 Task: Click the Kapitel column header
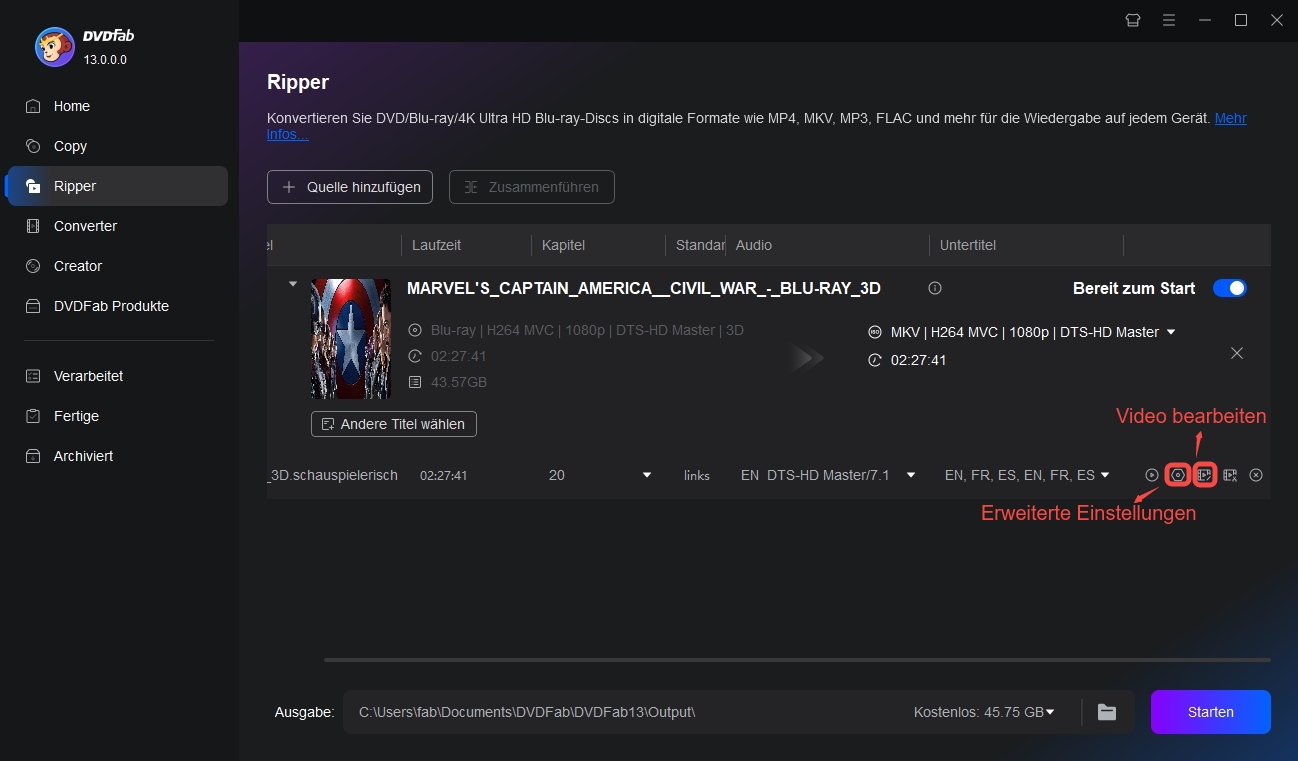click(563, 245)
